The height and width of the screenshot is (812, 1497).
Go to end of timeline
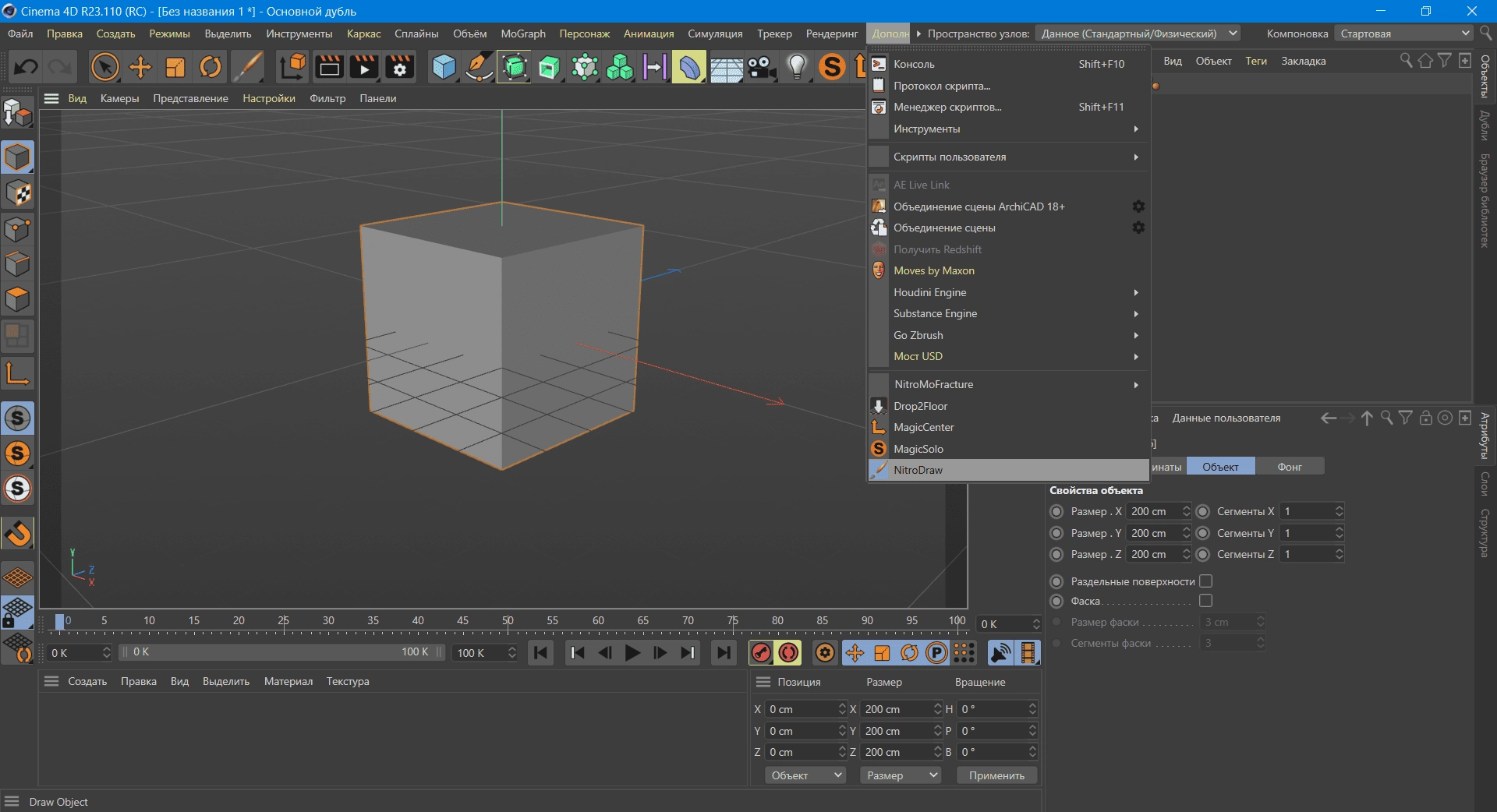coord(724,653)
